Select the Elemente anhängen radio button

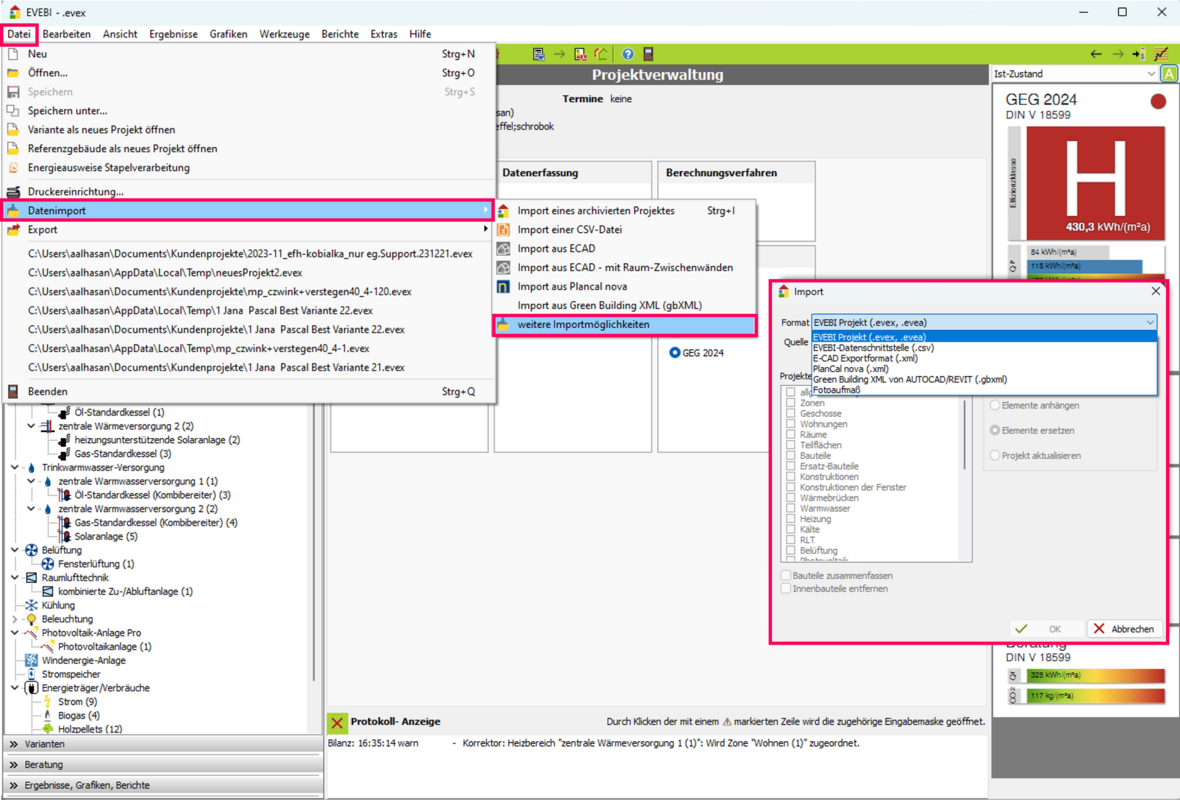[x=995, y=405]
